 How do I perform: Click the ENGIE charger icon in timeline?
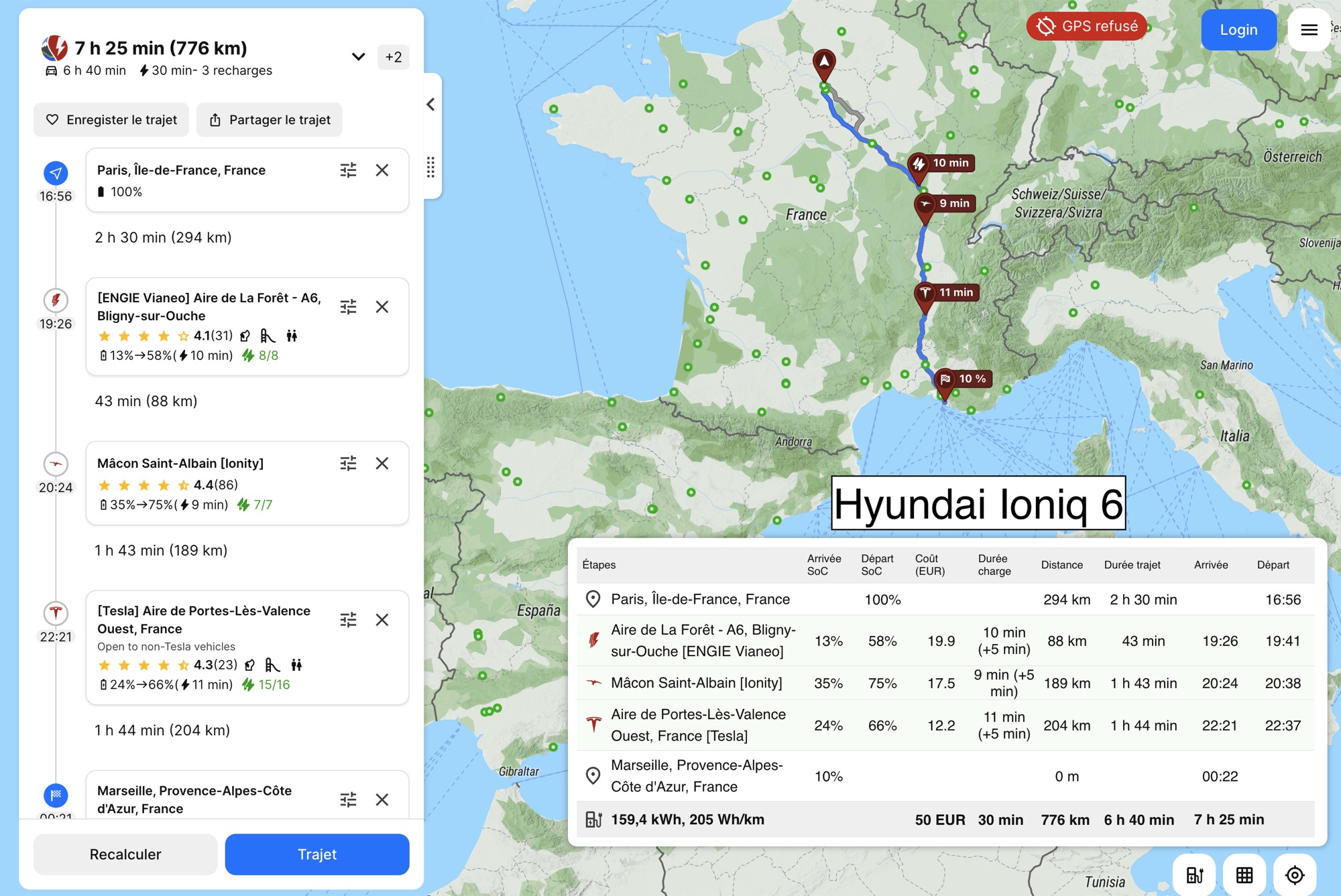(56, 300)
